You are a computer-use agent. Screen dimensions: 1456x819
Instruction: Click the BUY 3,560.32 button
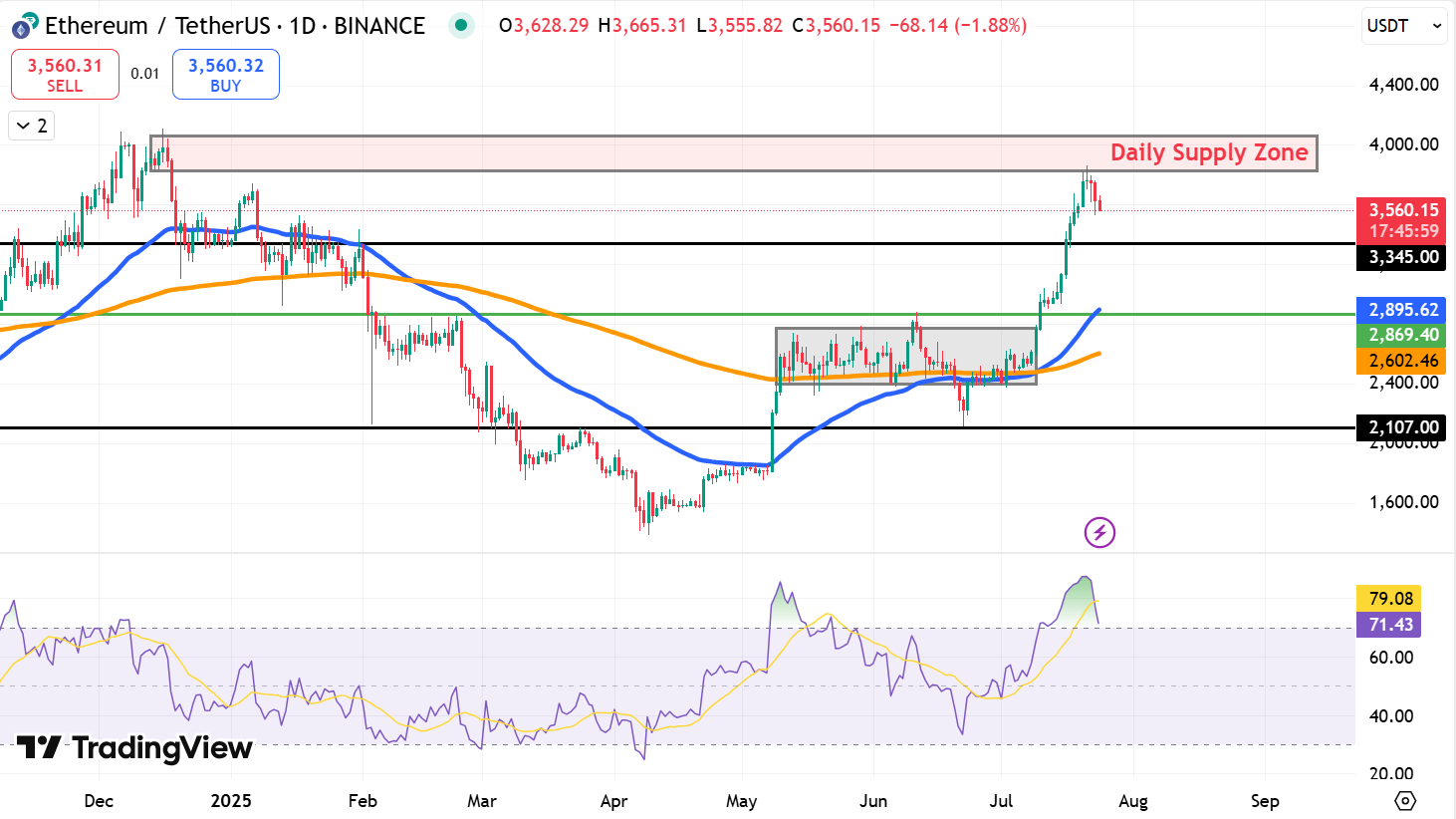pyautogui.click(x=226, y=75)
